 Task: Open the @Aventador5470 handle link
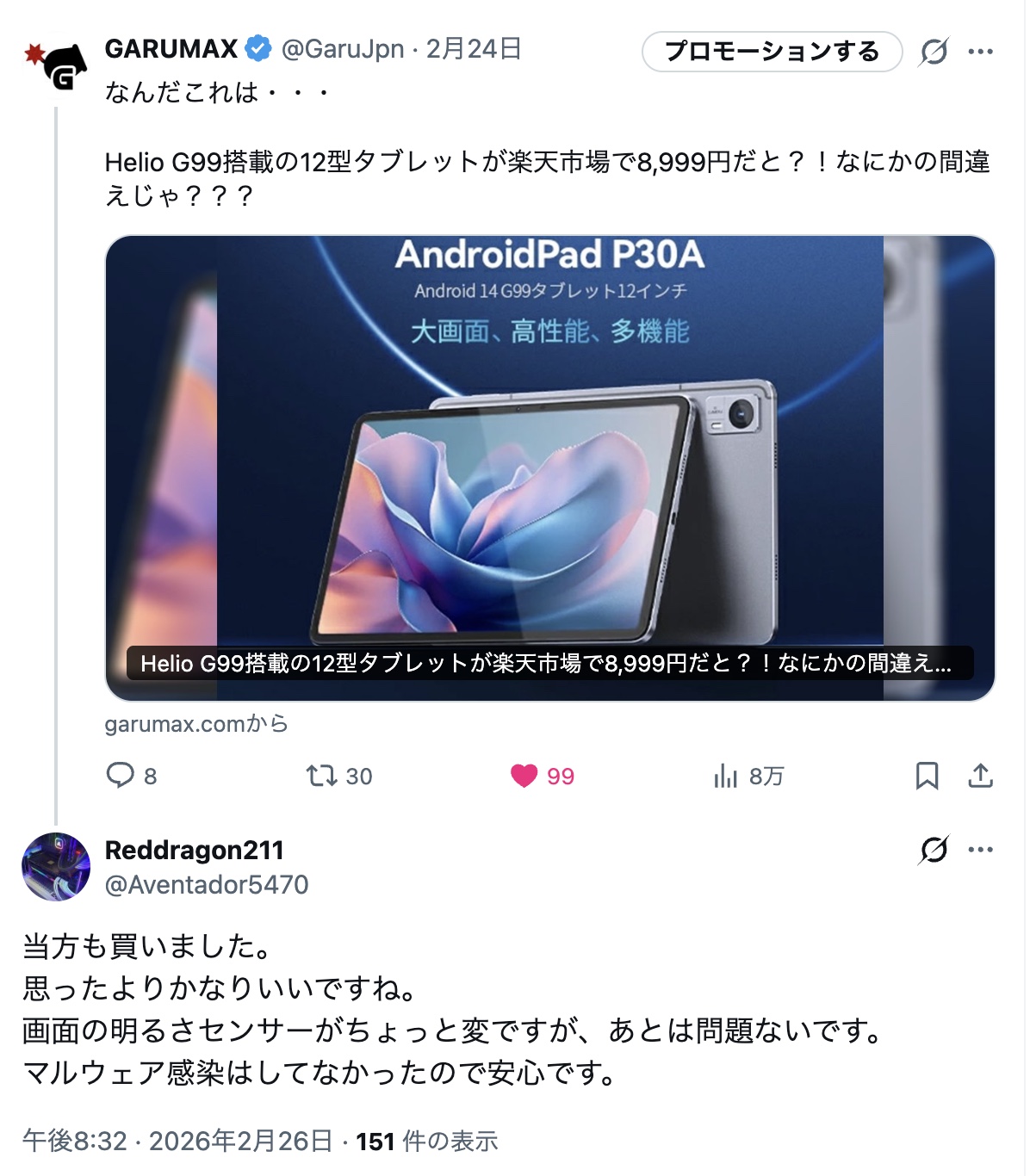pos(207,884)
